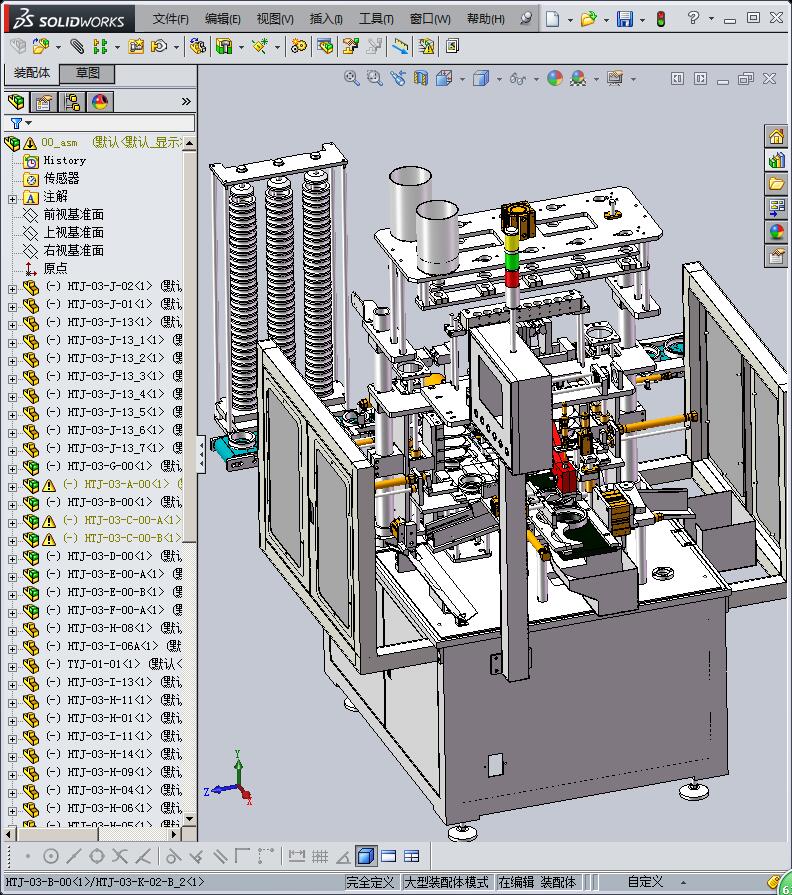Toggle grid snap in bottom toolbar
Viewport: 792px width, 895px height.
(320, 856)
